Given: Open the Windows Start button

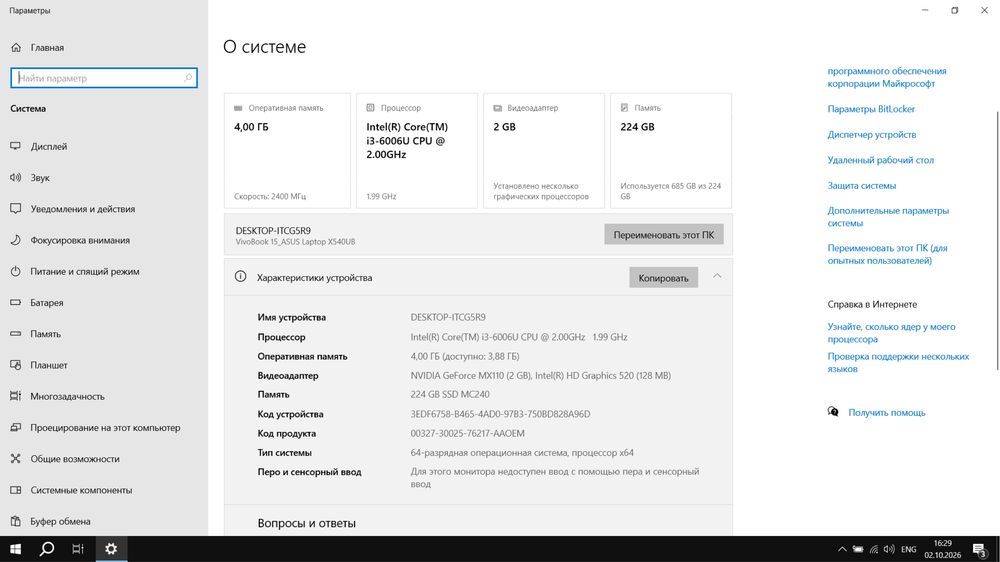Looking at the screenshot, I should [x=15, y=549].
